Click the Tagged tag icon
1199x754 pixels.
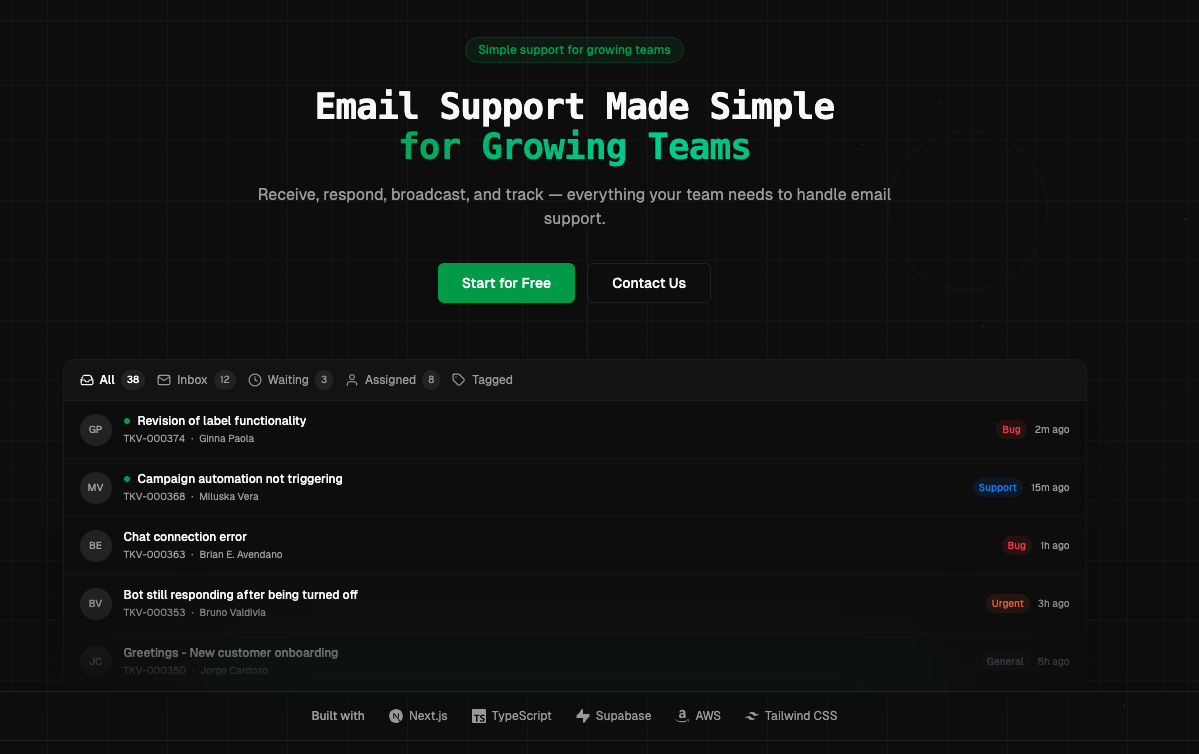coord(459,380)
